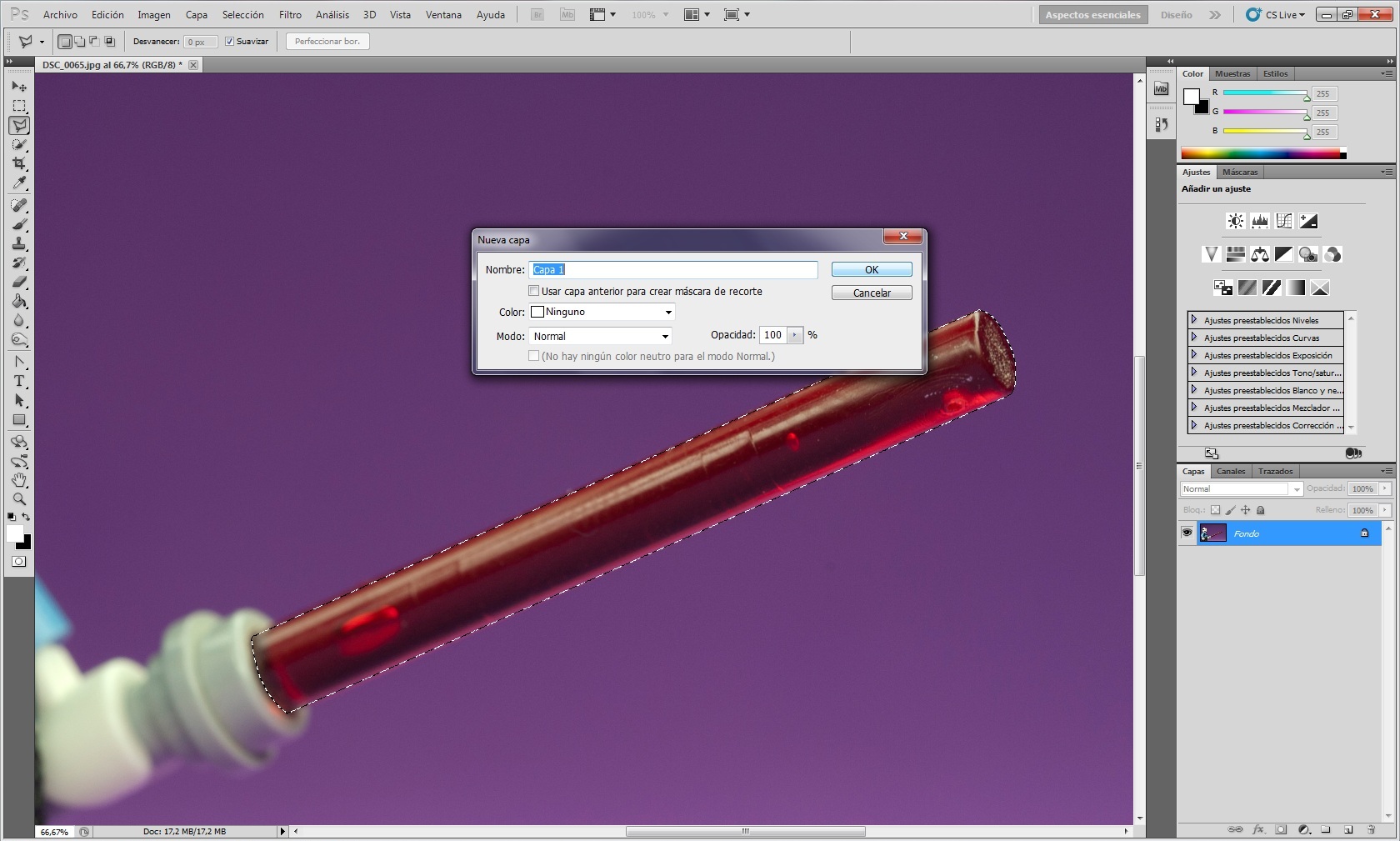Viewport: 1400px width, 841px height.
Task: Toggle the Suavizar checkbox
Action: coord(230,42)
